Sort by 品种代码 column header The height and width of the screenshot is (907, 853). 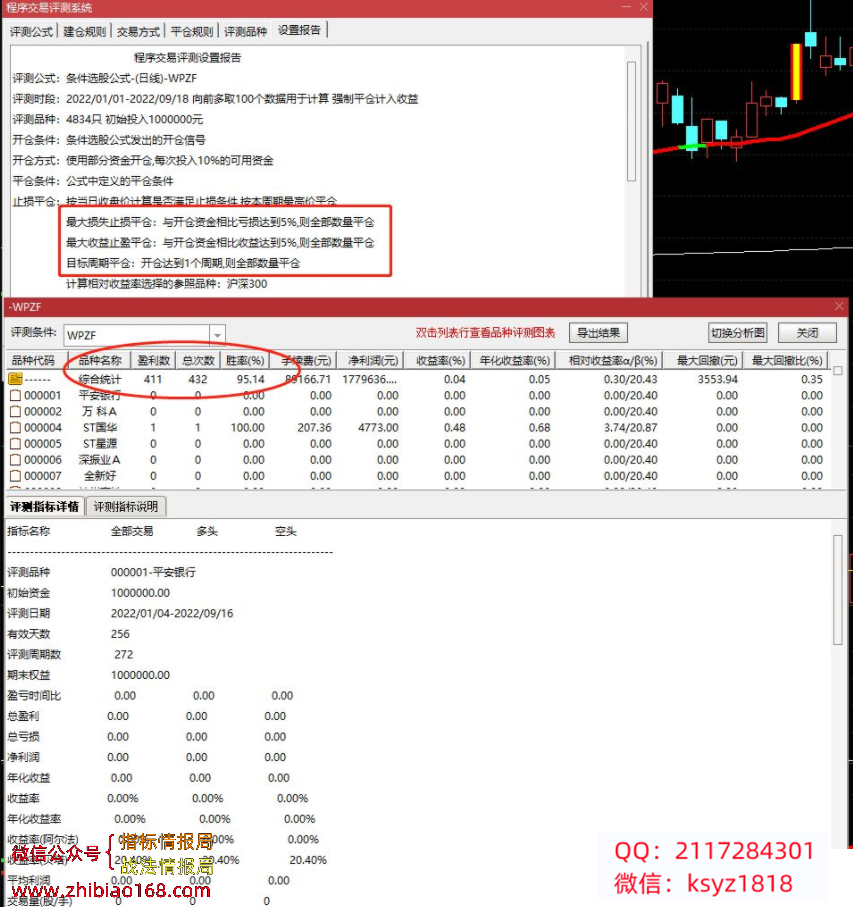click(x=36, y=361)
